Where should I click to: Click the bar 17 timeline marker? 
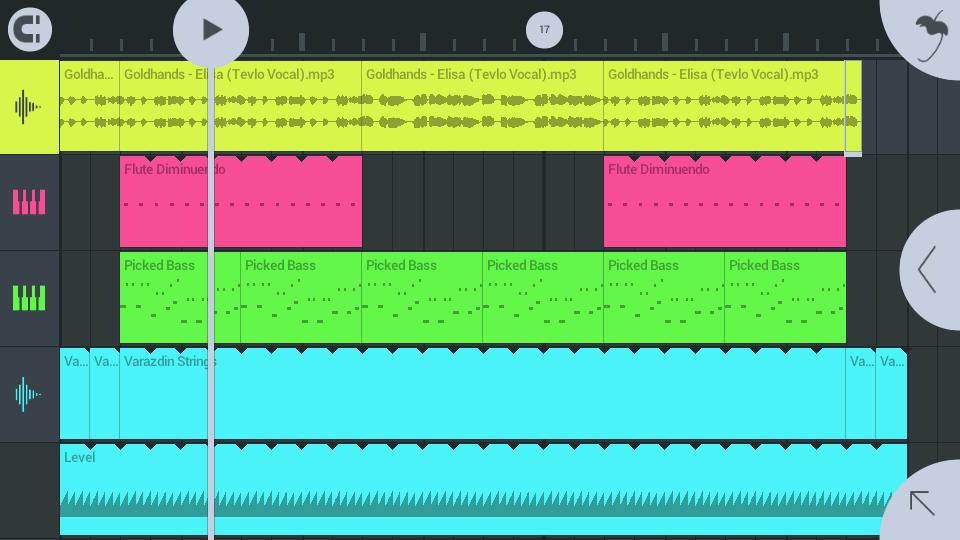(544, 29)
